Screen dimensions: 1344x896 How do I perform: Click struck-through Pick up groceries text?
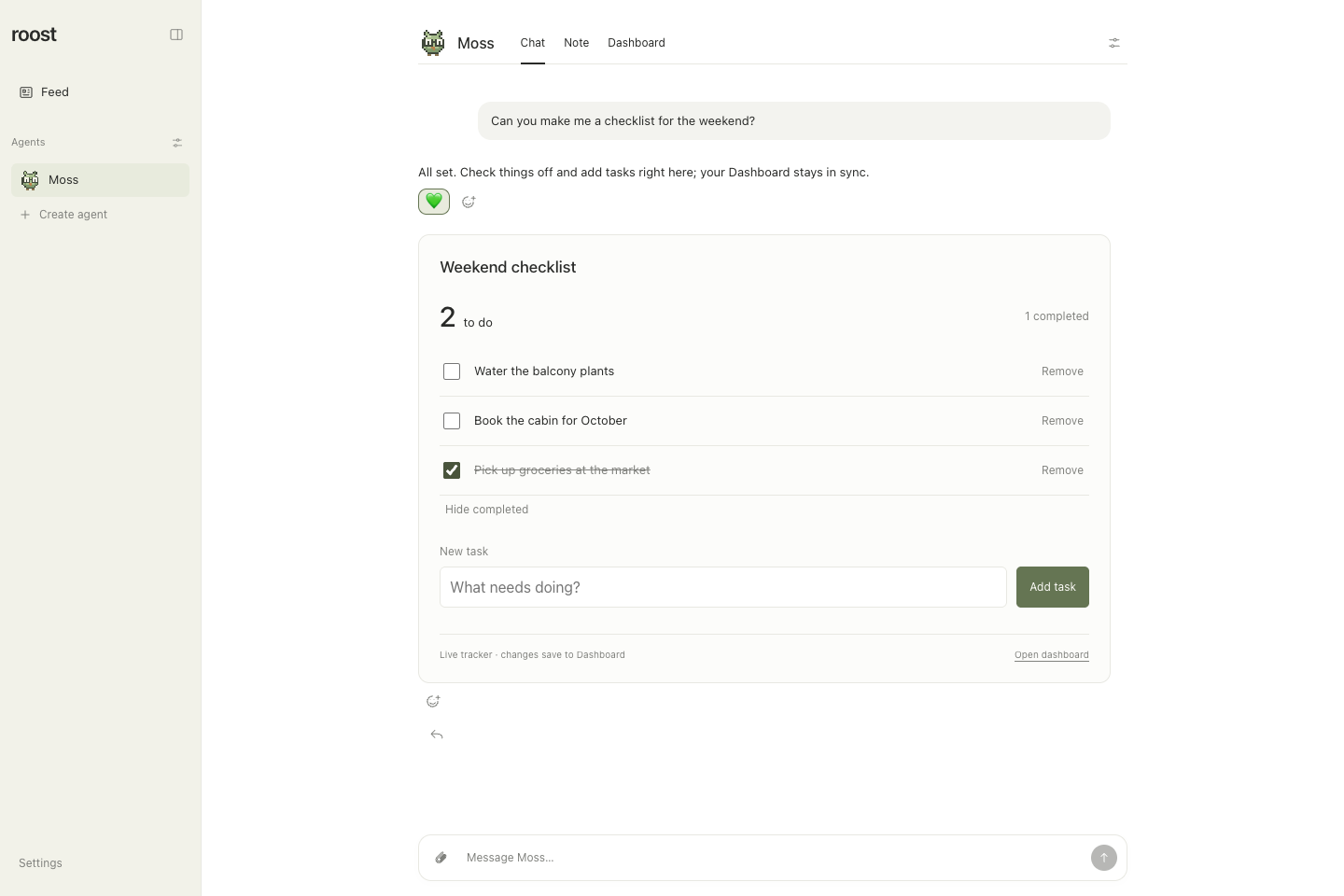pyautogui.click(x=562, y=470)
